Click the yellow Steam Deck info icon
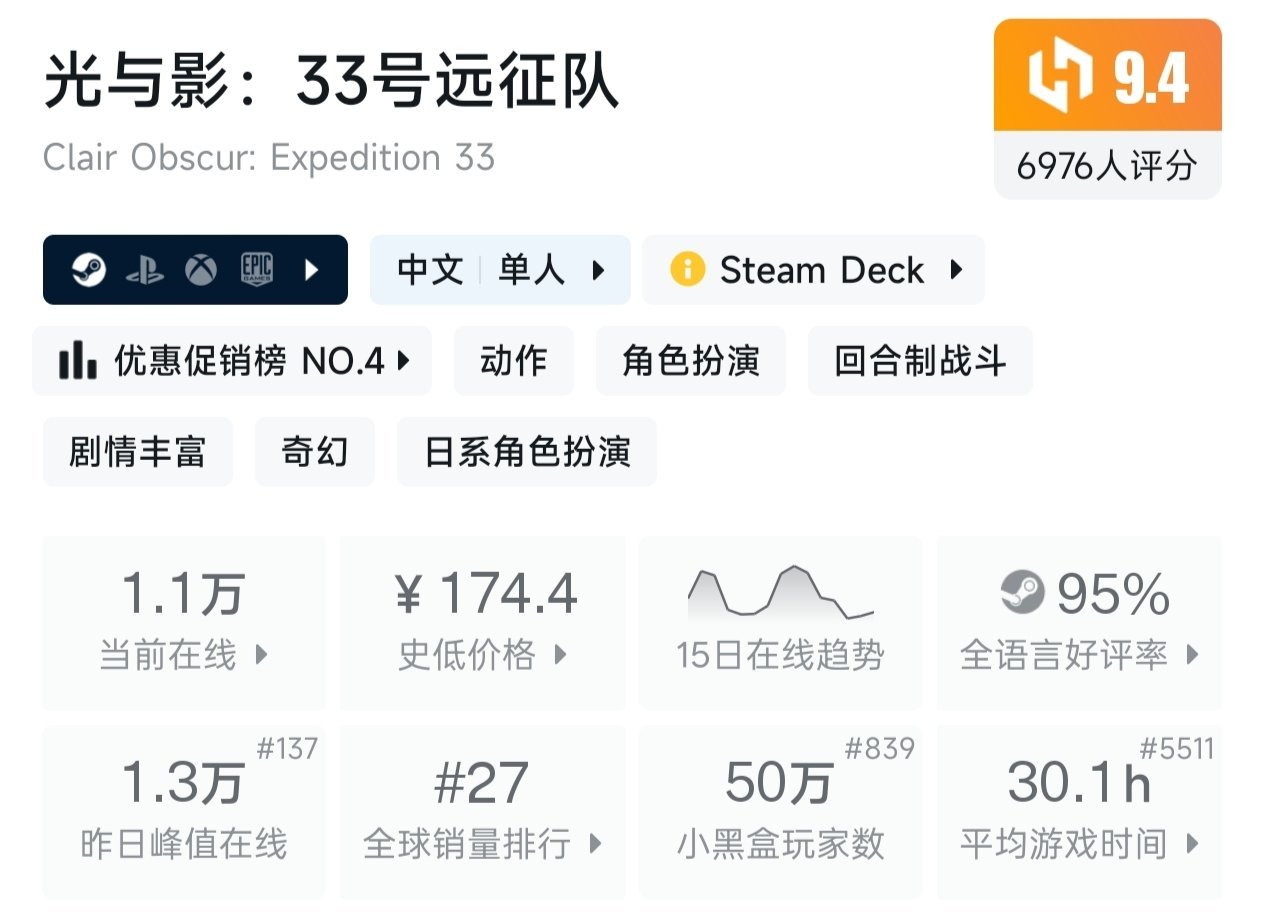The width and height of the screenshot is (1264, 921). pyautogui.click(x=688, y=270)
